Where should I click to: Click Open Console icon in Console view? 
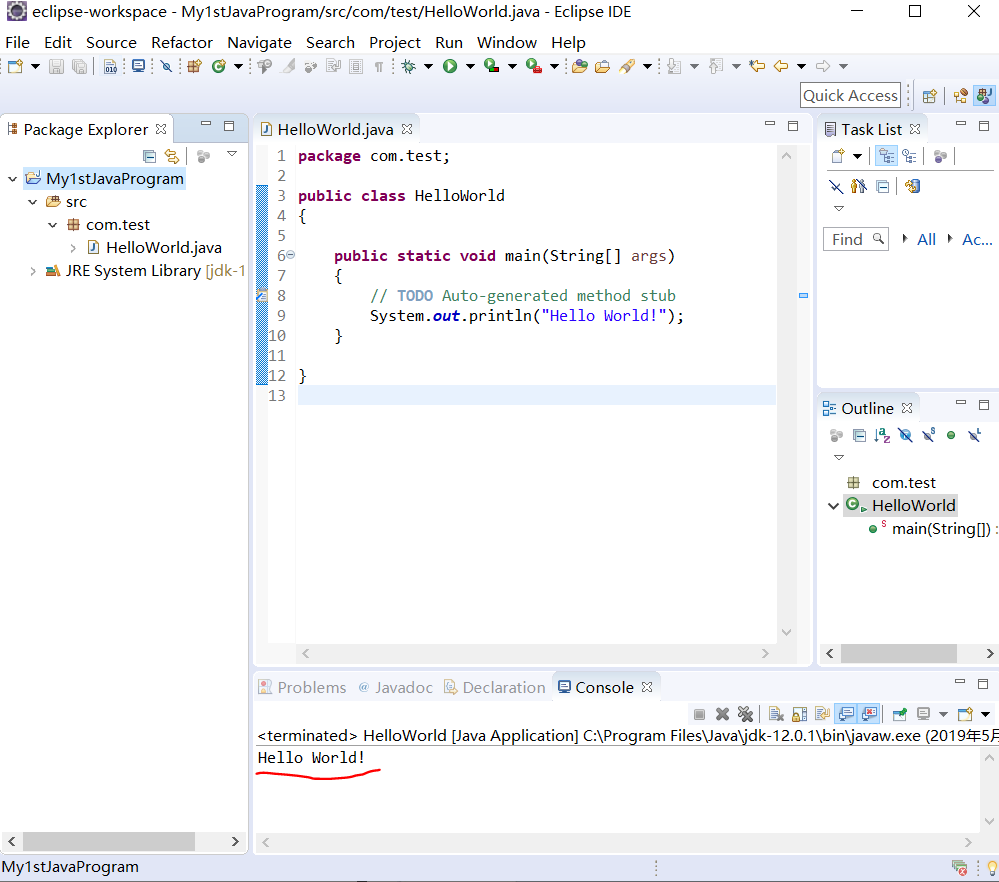[x=965, y=714]
